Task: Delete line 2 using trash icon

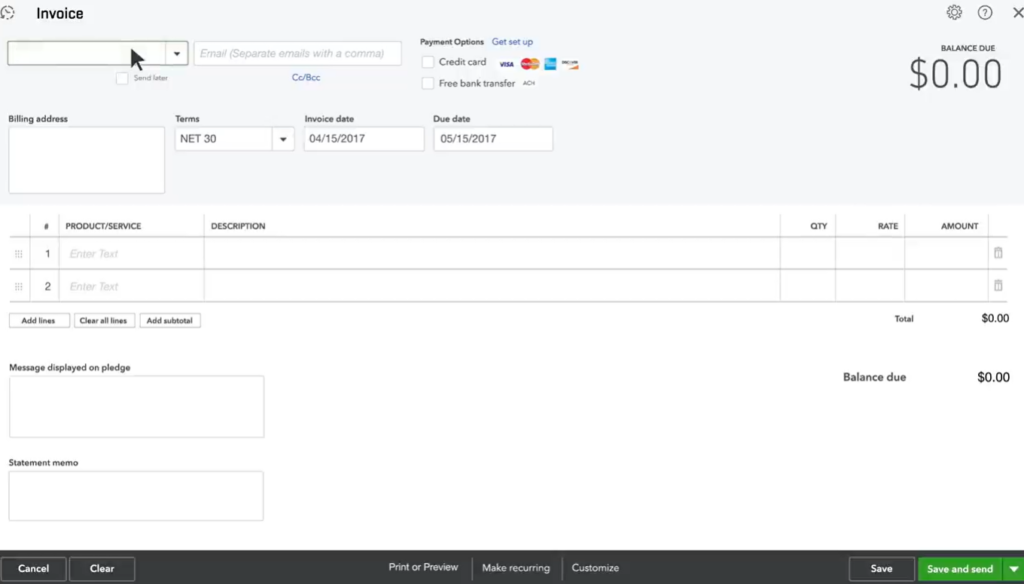Action: click(x=997, y=285)
